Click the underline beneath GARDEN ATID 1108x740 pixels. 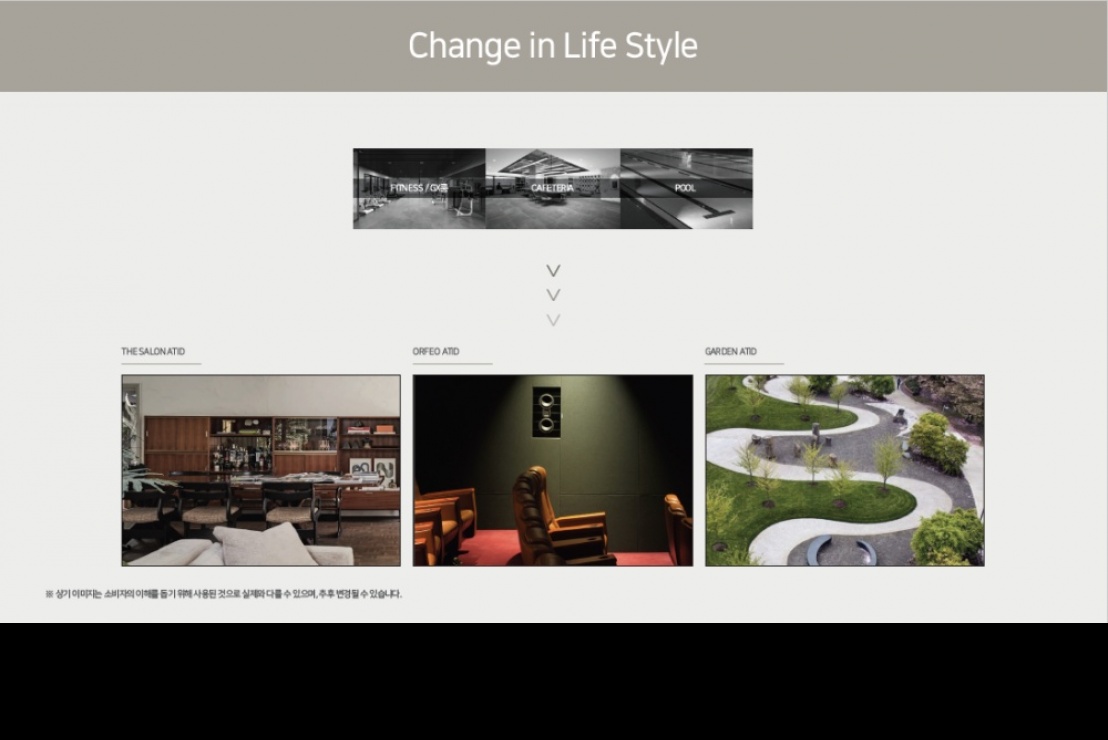pos(744,364)
